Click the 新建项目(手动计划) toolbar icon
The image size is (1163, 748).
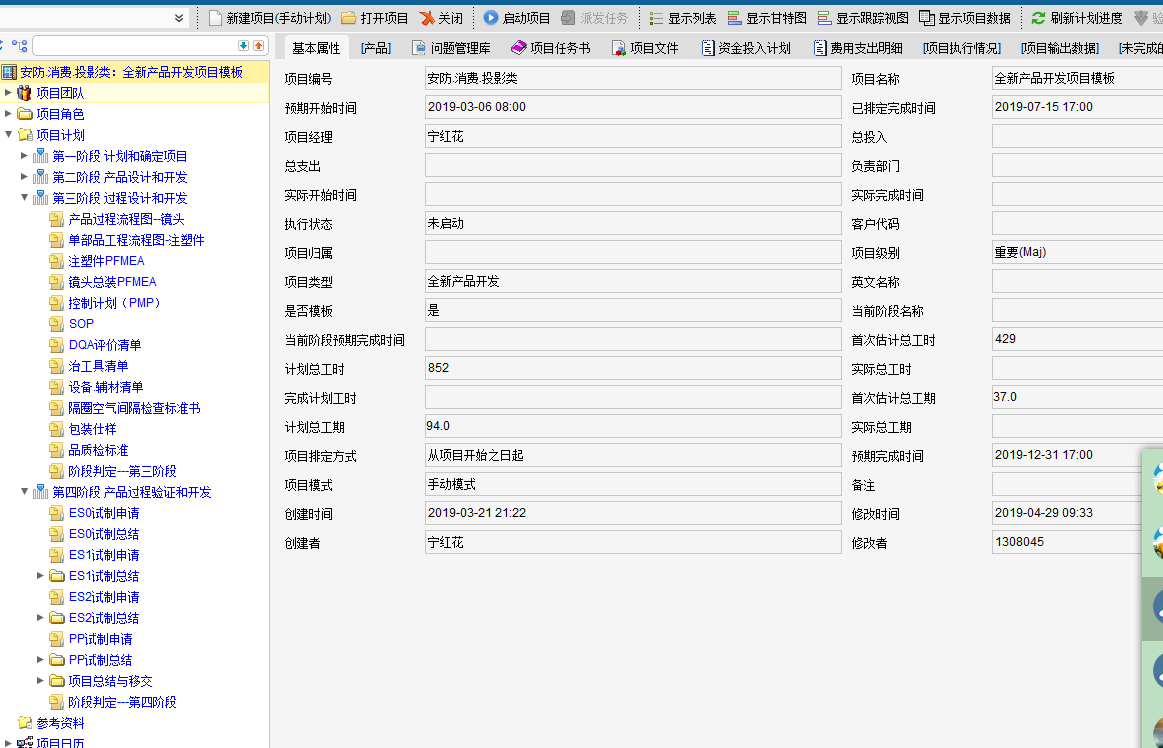[215, 18]
